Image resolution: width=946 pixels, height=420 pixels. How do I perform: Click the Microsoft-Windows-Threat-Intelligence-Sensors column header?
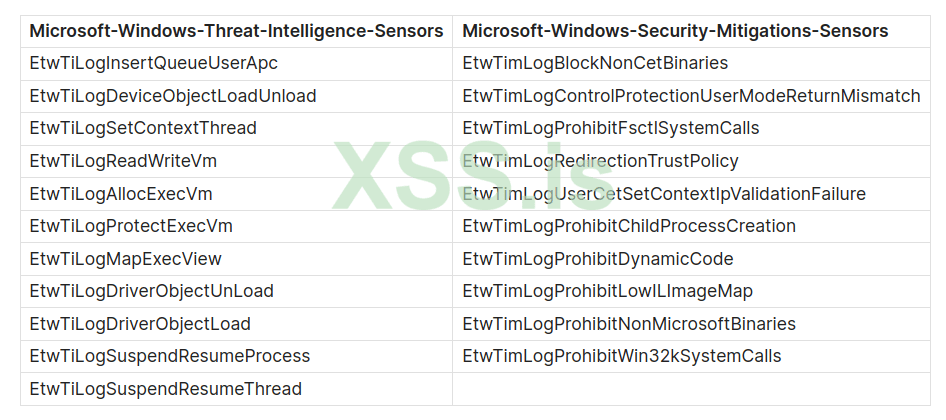pos(236,31)
